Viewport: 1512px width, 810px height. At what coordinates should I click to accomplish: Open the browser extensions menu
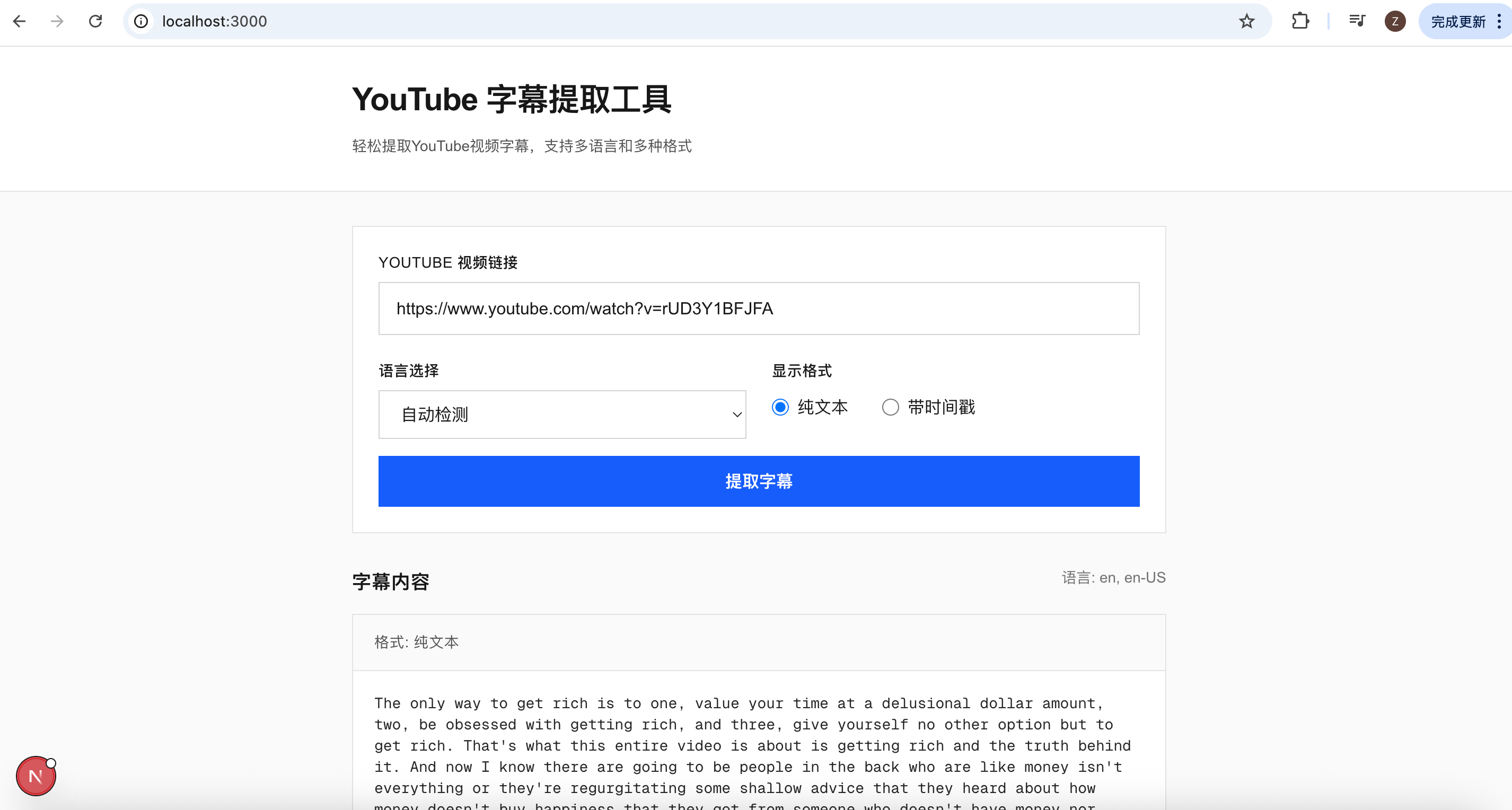pyautogui.click(x=1300, y=22)
